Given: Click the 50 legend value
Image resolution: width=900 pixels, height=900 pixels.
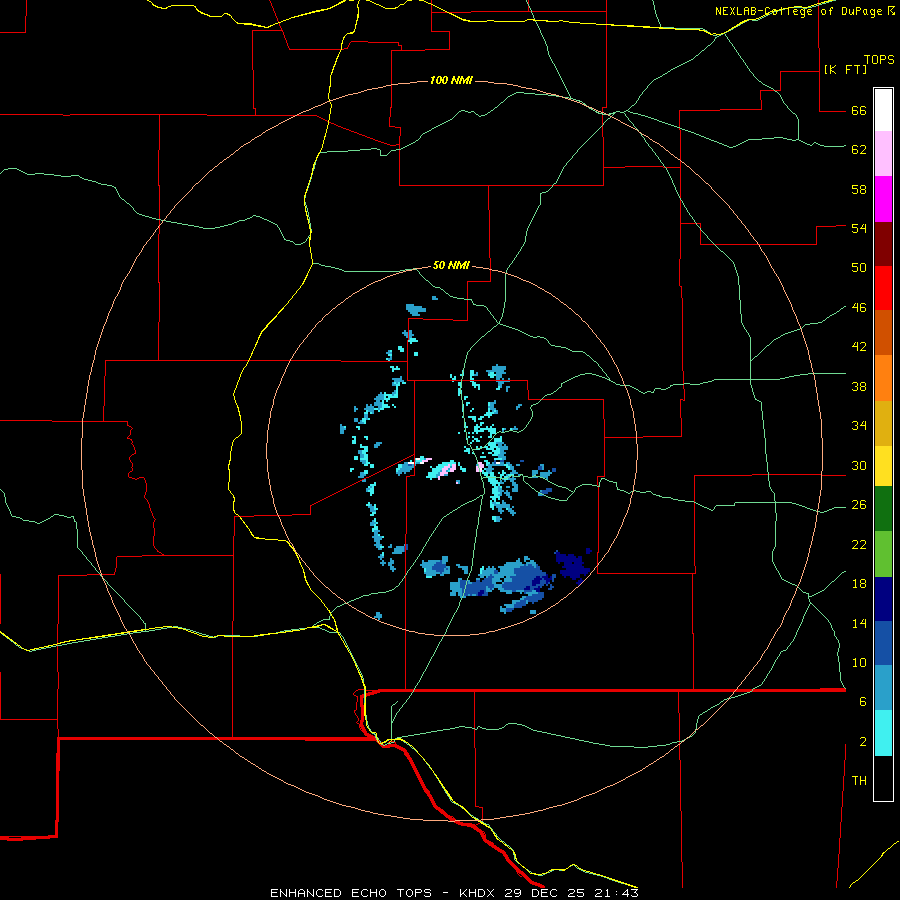Looking at the screenshot, I should click(x=859, y=268).
